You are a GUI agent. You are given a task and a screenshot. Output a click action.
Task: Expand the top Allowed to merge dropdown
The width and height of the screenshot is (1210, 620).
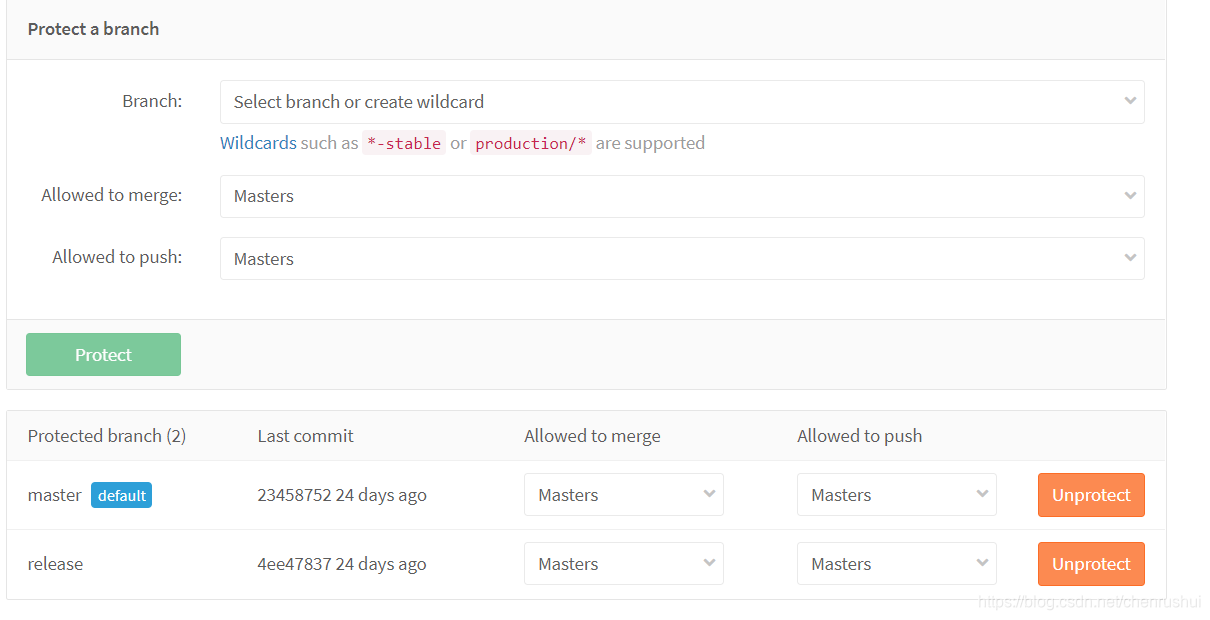680,196
